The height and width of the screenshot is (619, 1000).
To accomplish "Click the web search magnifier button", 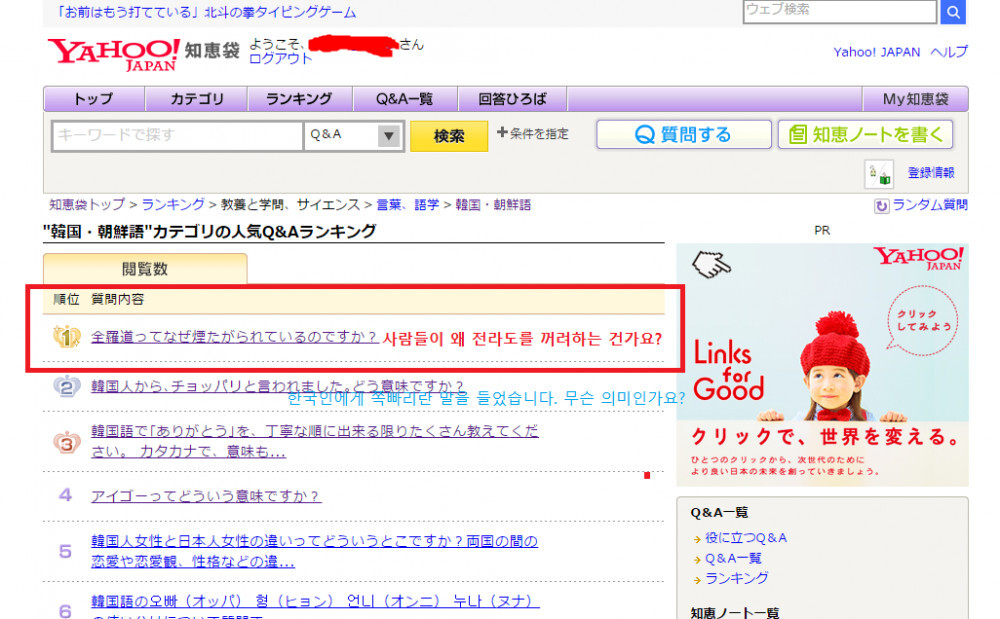I will [953, 11].
